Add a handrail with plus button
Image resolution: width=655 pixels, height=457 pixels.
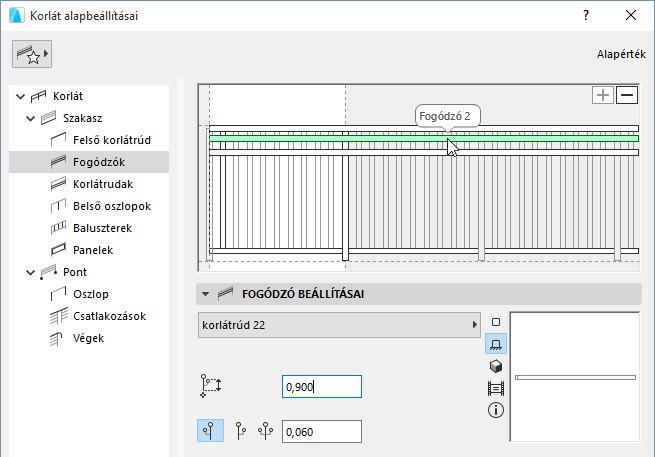click(x=603, y=95)
